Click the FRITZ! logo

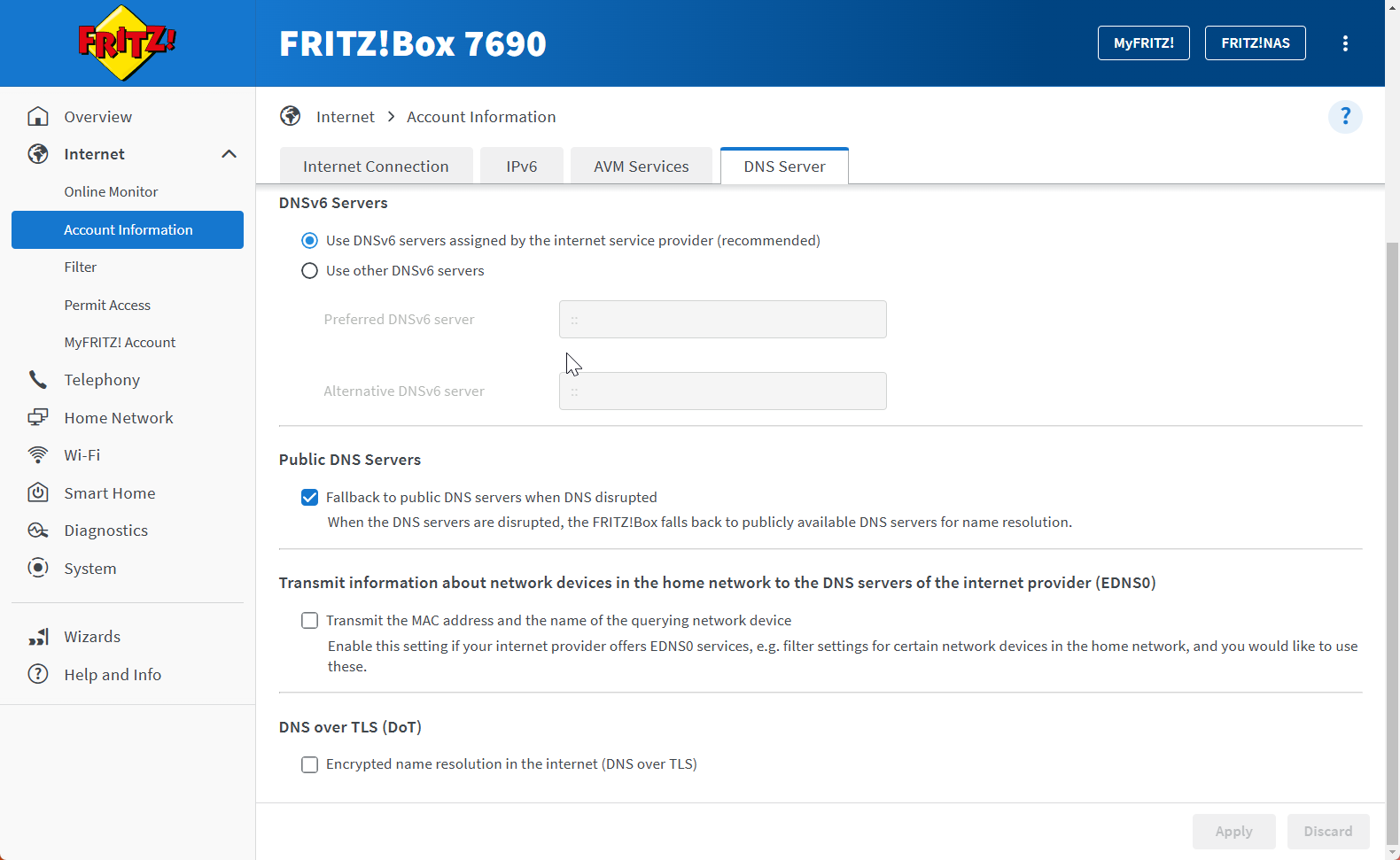127,43
